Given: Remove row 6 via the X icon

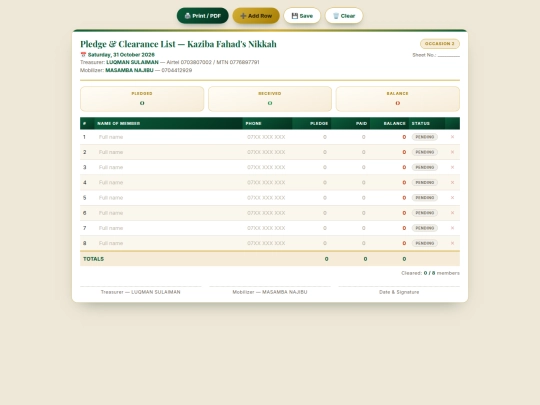Looking at the screenshot, I should 453,213.
